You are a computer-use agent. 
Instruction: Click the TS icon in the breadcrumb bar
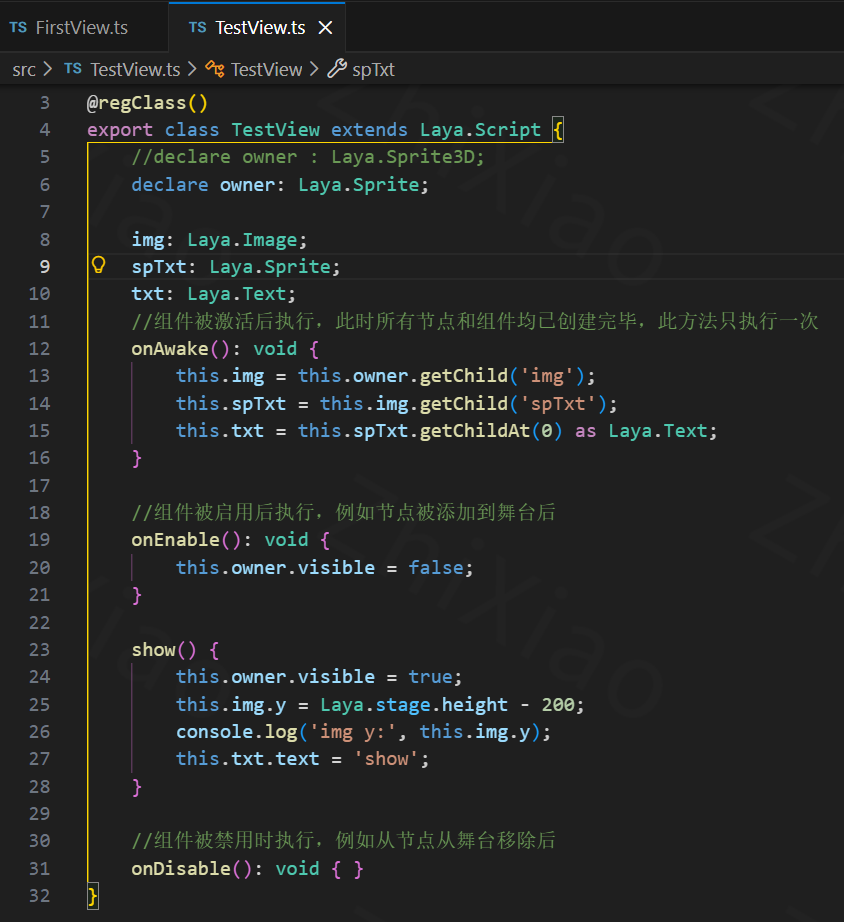[73, 69]
